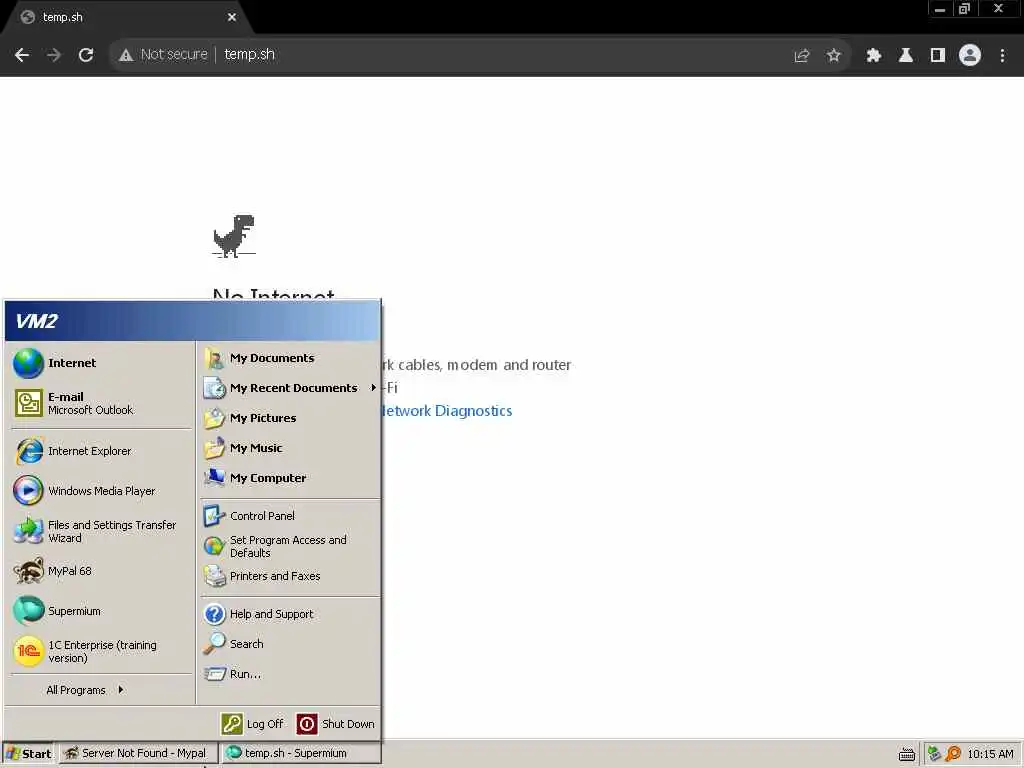The width and height of the screenshot is (1024, 768).
Task: Open Set Program Access and Defaults
Action: [x=290, y=546]
